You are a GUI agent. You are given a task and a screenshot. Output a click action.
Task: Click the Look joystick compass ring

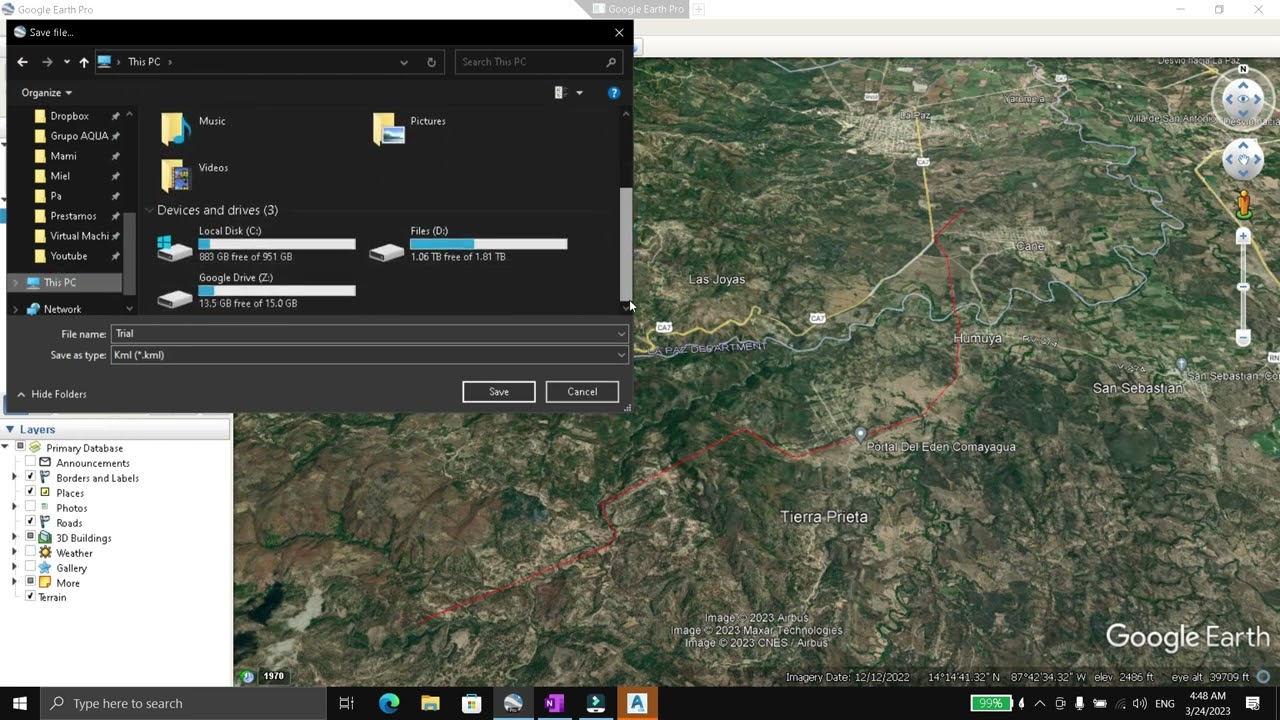coord(1244,99)
